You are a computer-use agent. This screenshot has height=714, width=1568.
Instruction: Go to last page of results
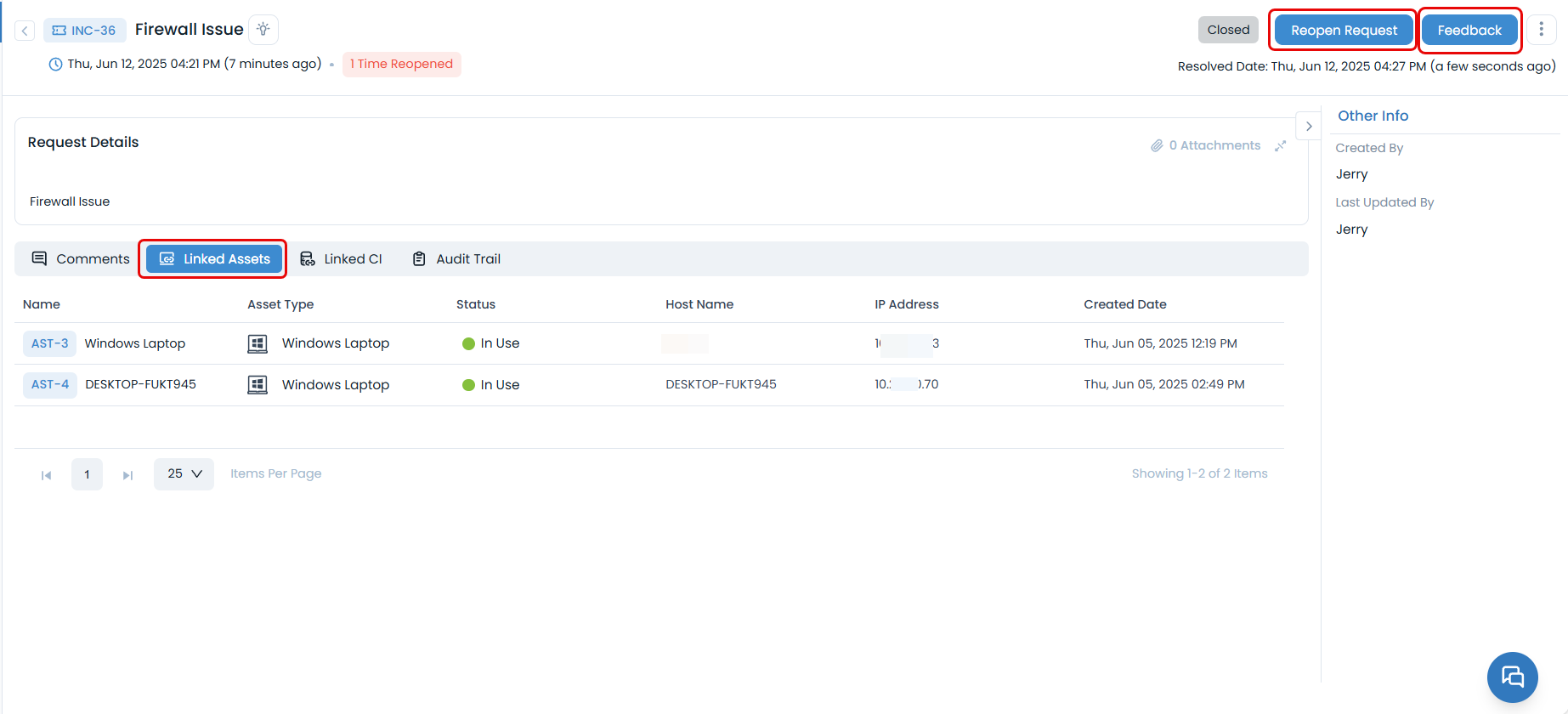click(127, 475)
